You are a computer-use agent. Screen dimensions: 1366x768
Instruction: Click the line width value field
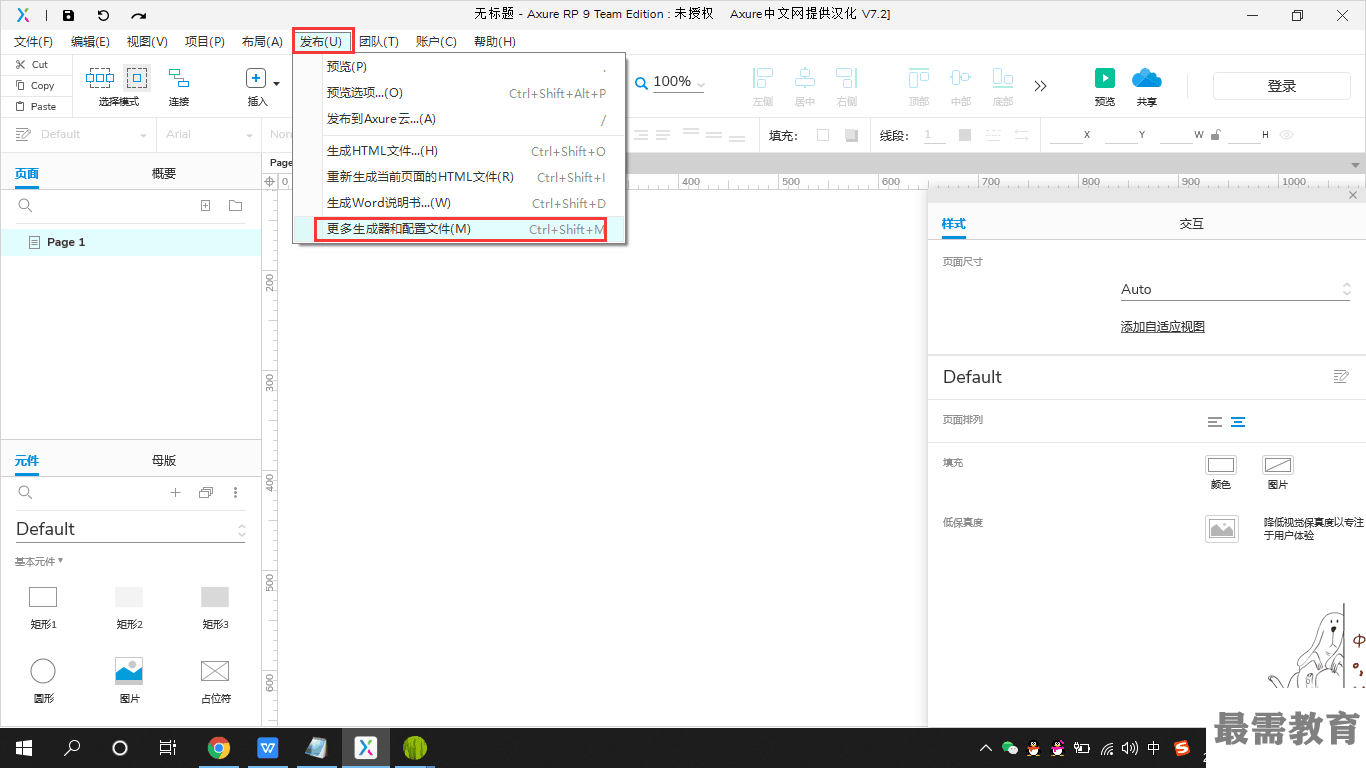point(934,135)
